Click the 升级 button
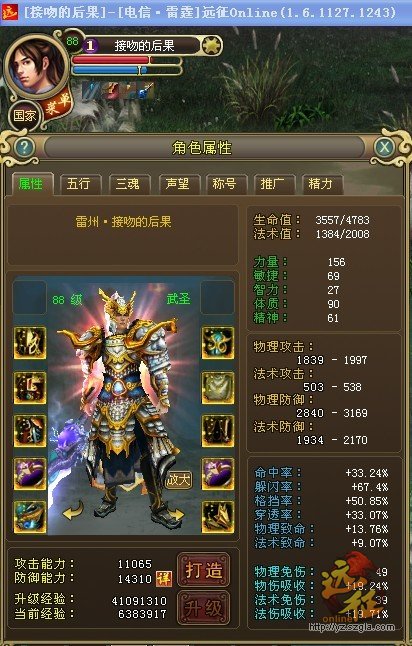The height and width of the screenshot is (646, 412). pyautogui.click(x=204, y=608)
